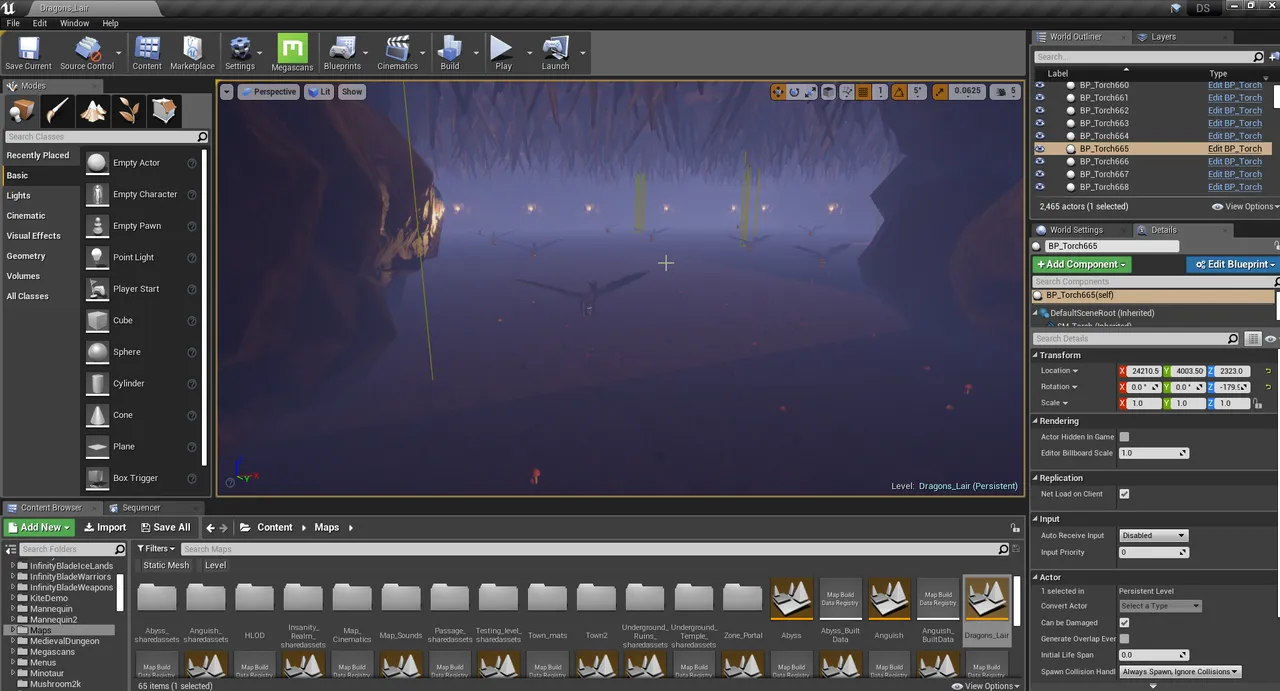Collapse the Transform section
This screenshot has width=1280, height=691.
(1036, 355)
